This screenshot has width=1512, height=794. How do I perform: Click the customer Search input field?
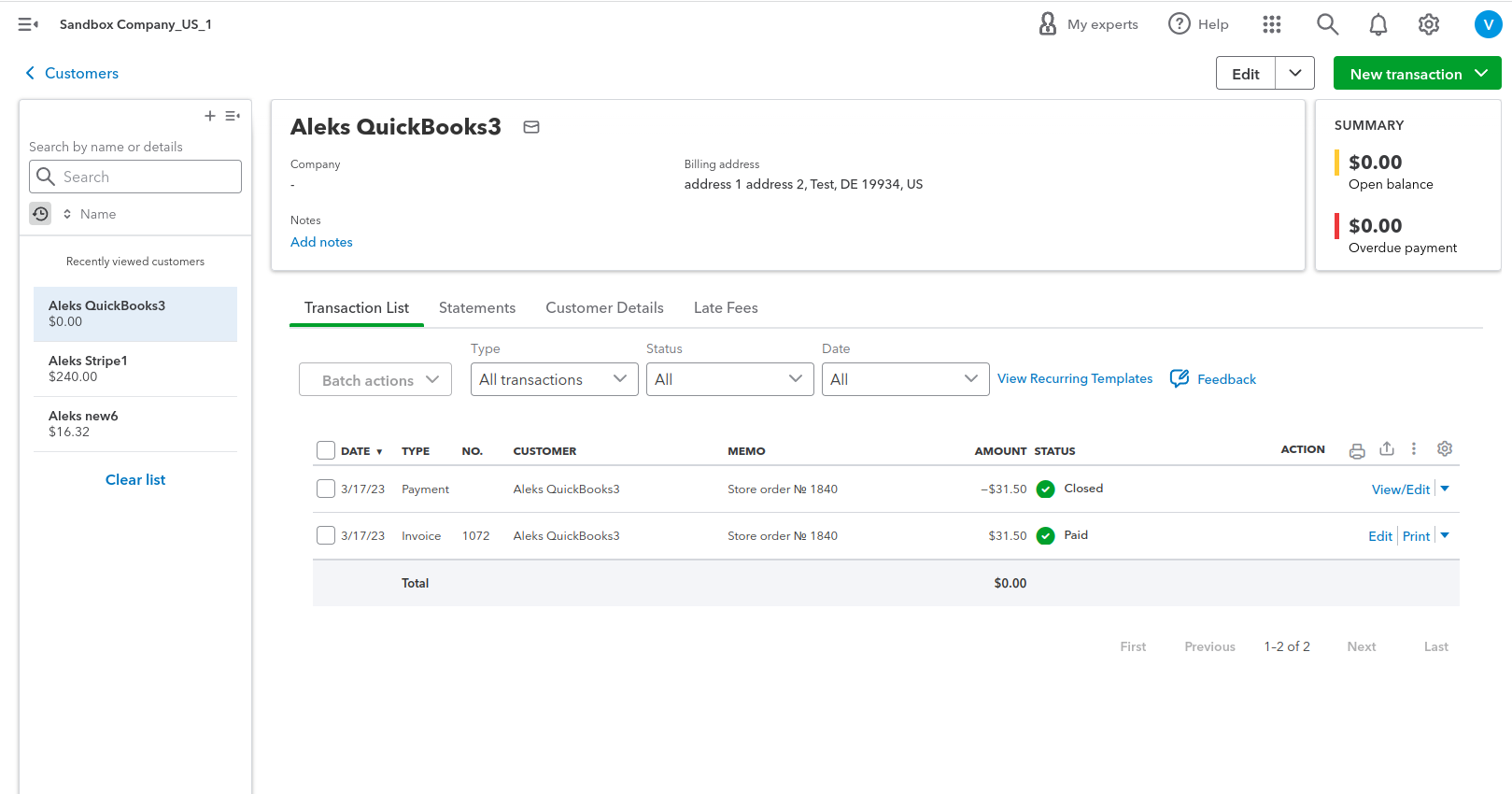pos(135,177)
